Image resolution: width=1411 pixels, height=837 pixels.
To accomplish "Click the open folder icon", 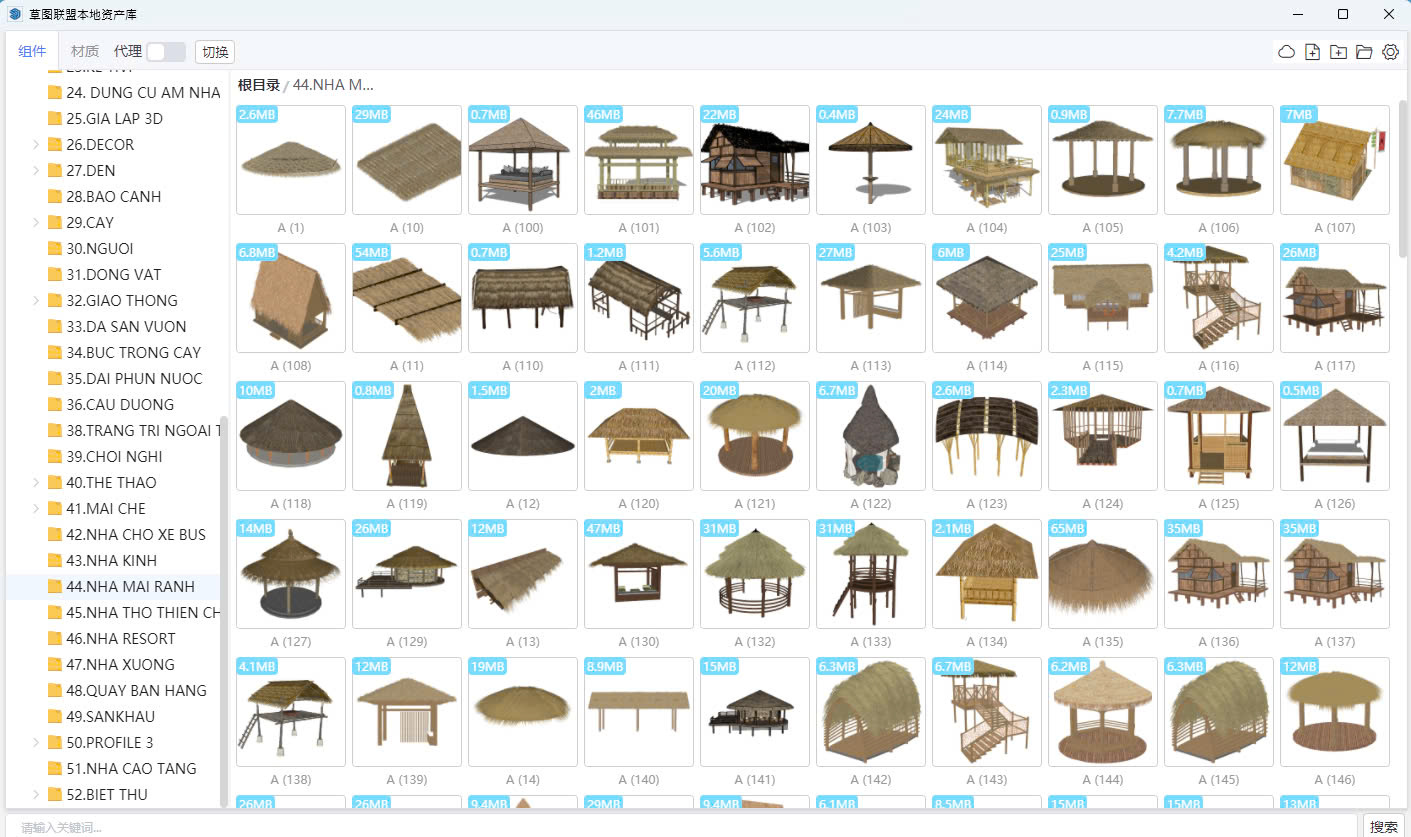I will click(x=1364, y=52).
